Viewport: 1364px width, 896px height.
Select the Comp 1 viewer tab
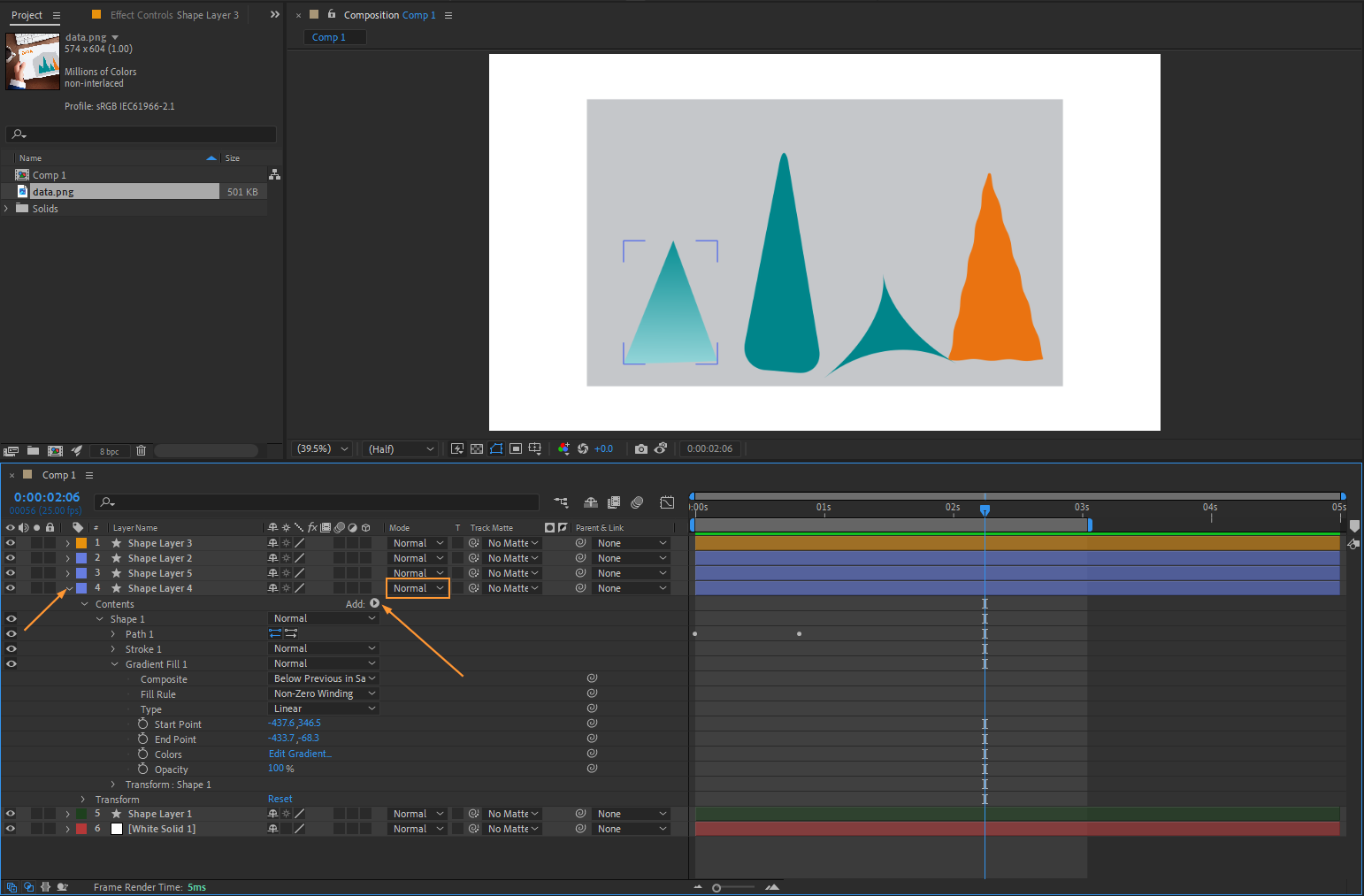329,37
